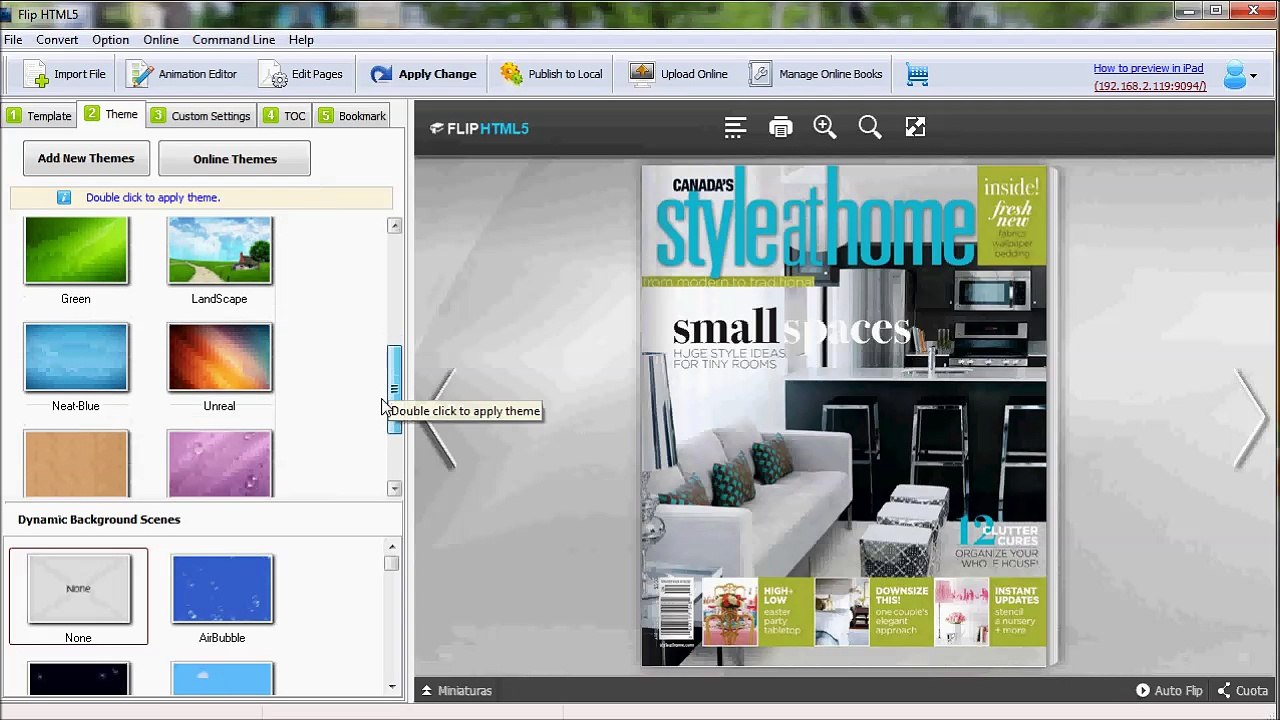Image resolution: width=1280 pixels, height=720 pixels.
Task: Click the Import File toolbar button
Action: [65, 74]
